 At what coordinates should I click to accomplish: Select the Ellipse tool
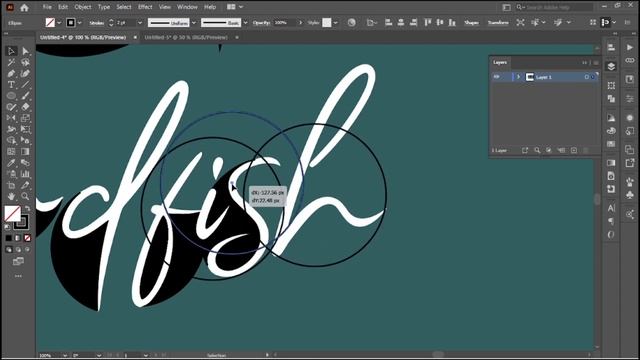coord(11,96)
